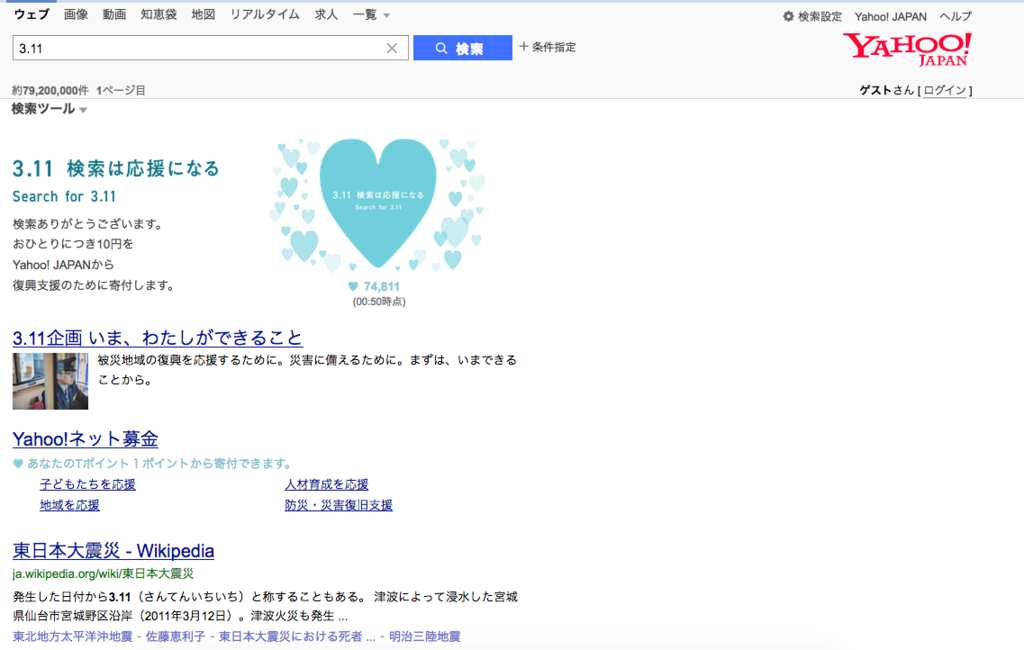The width and height of the screenshot is (1024, 650).
Task: Click the Yahoo! JAPAN logo
Action: click(907, 50)
